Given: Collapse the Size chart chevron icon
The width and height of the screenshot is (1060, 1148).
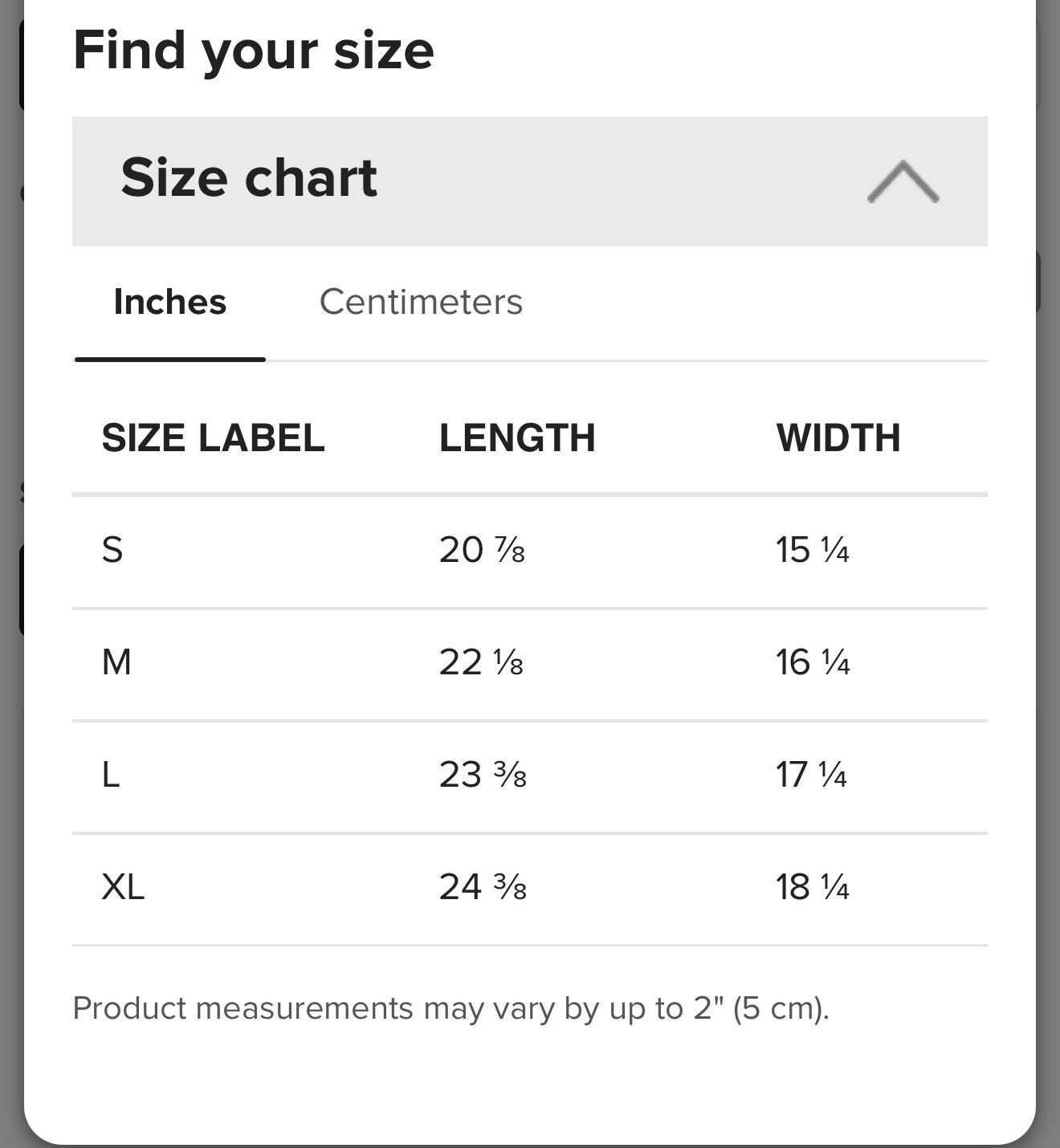Looking at the screenshot, I should (x=903, y=181).
